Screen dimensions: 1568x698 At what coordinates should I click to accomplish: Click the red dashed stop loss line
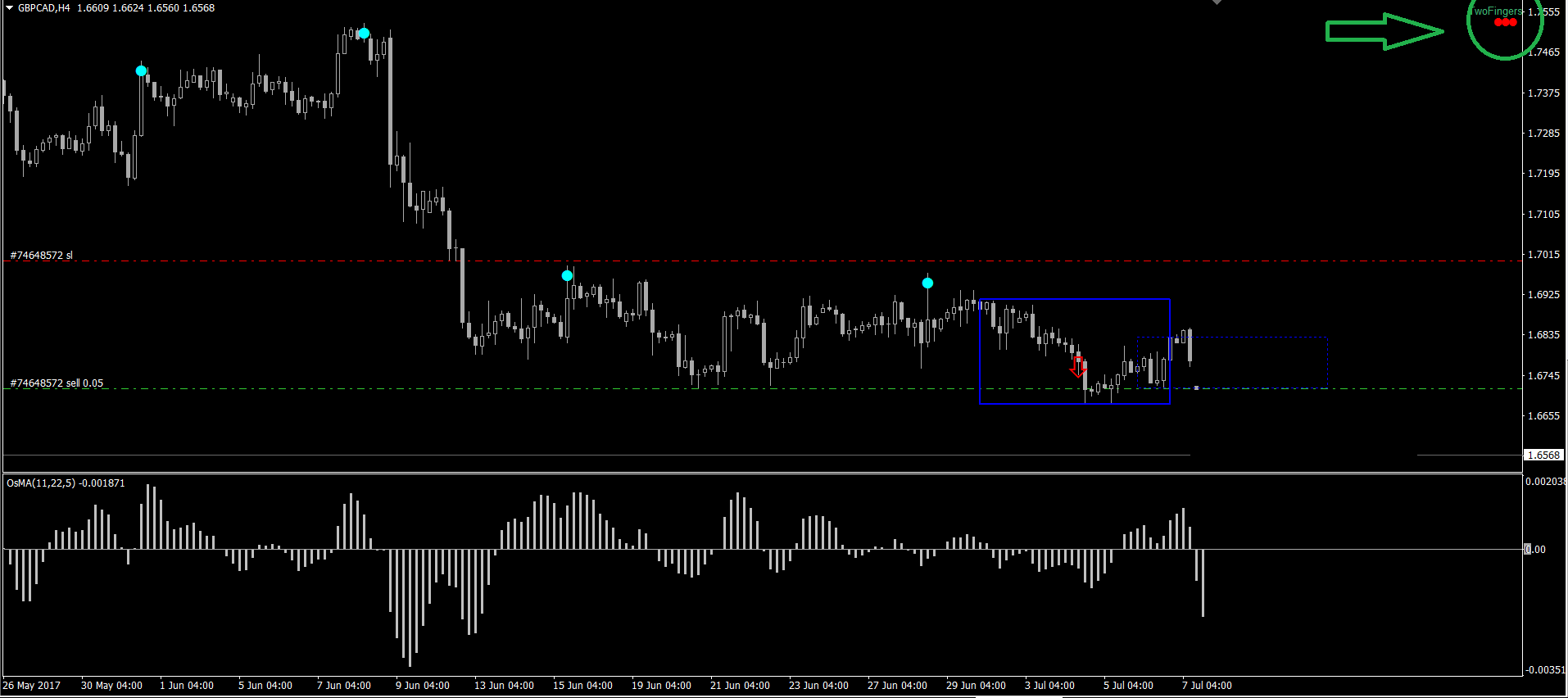pos(762,261)
